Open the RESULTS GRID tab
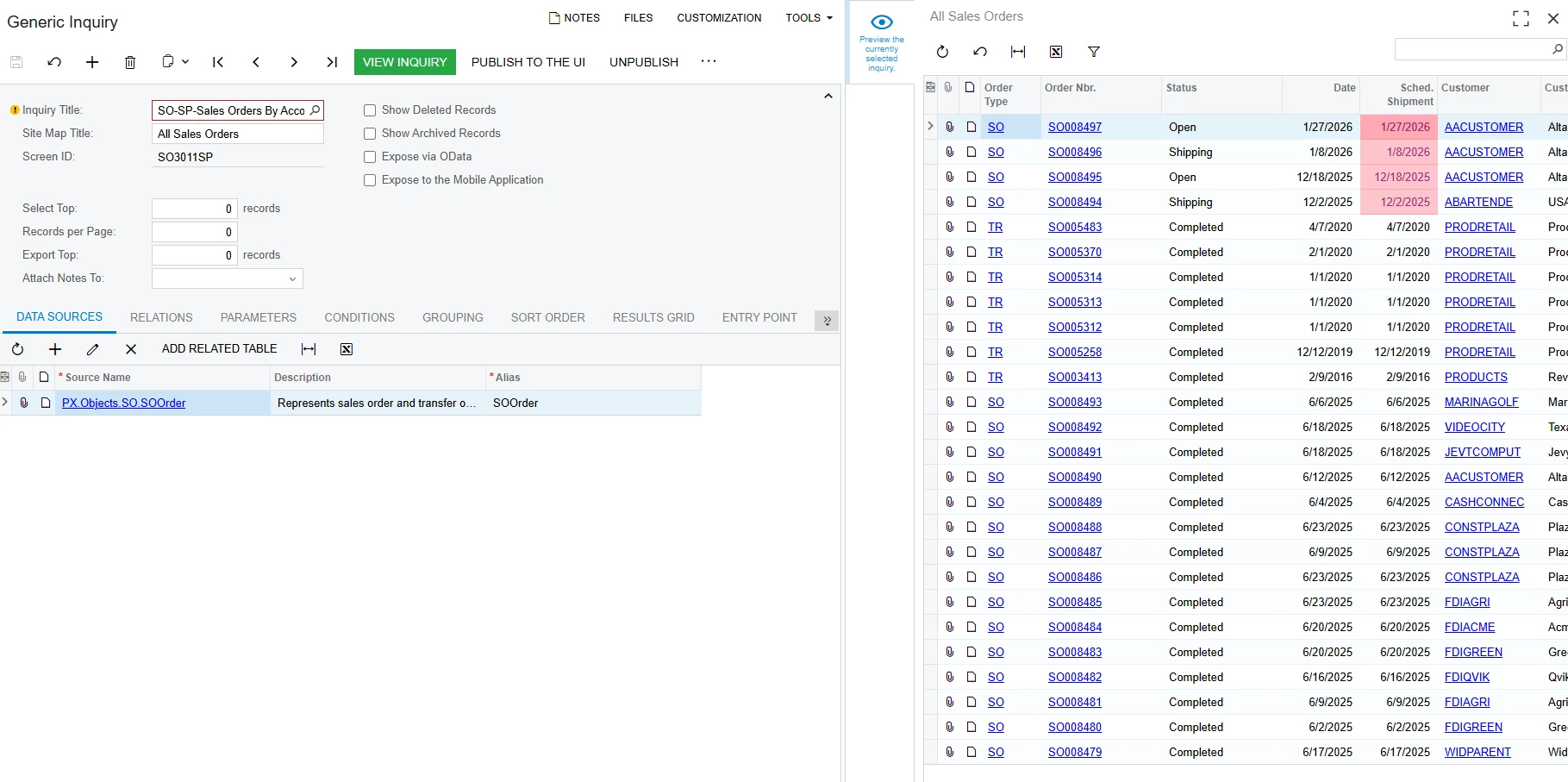 coord(653,317)
